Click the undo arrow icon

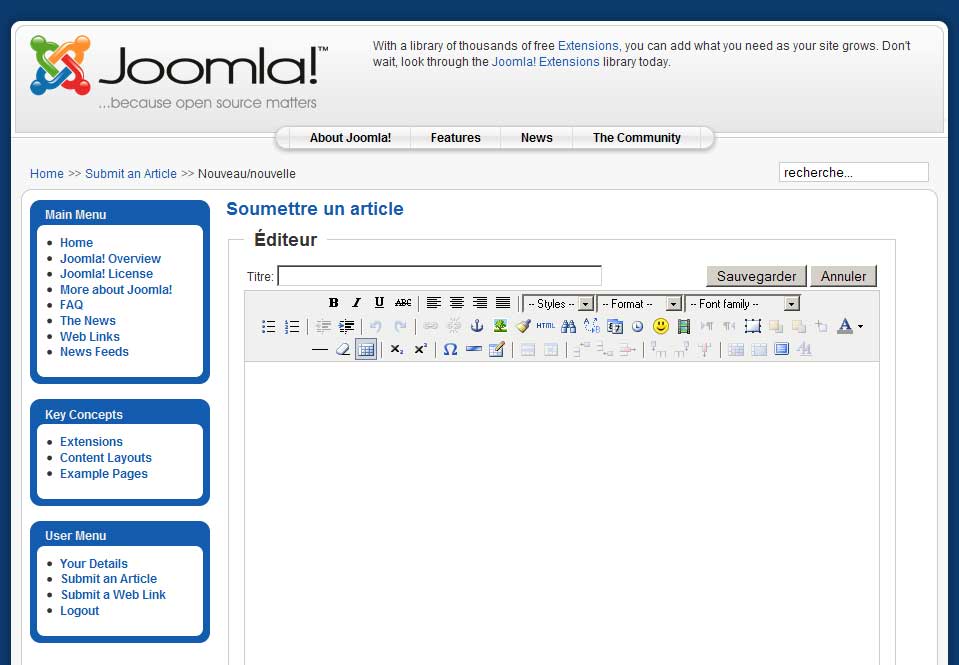376,326
